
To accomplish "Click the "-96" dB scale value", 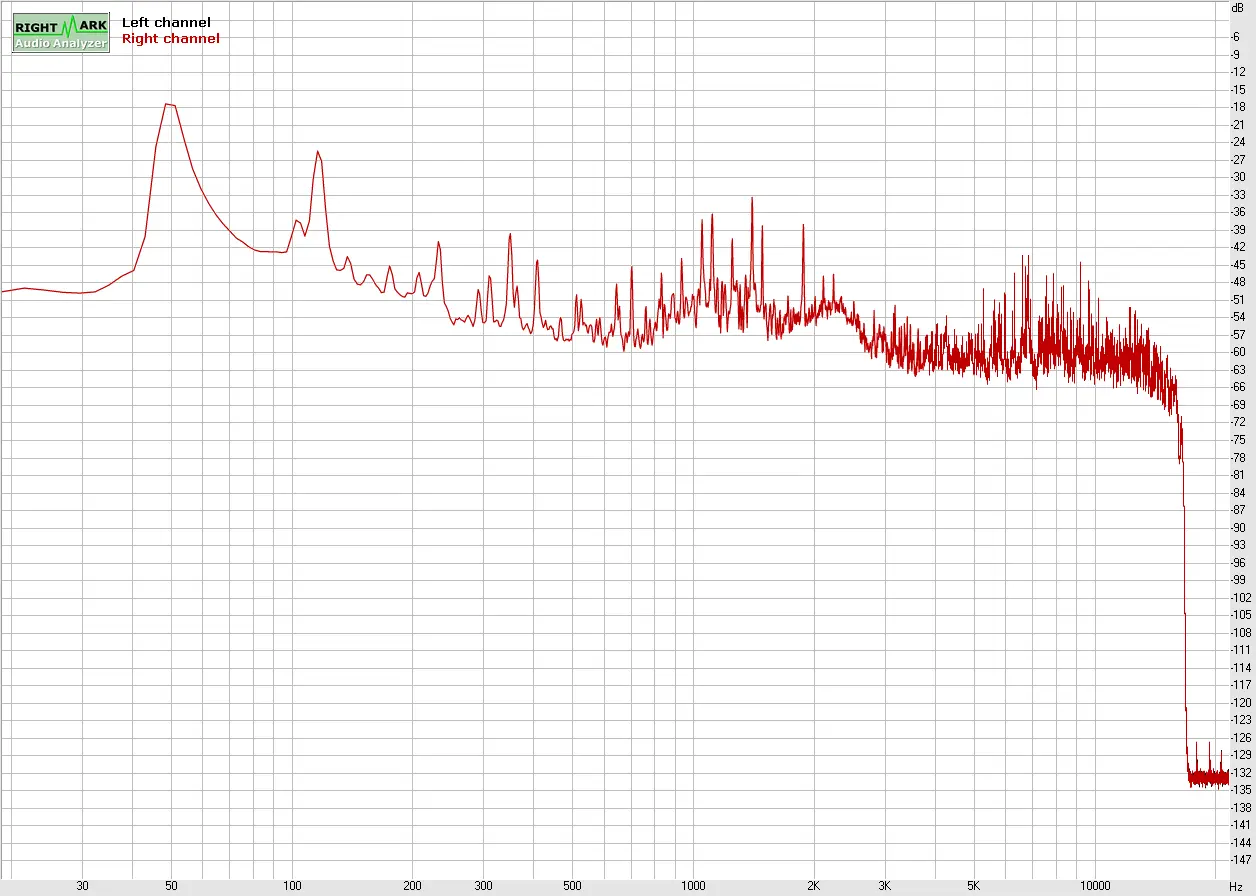I will [x=1241, y=562].
